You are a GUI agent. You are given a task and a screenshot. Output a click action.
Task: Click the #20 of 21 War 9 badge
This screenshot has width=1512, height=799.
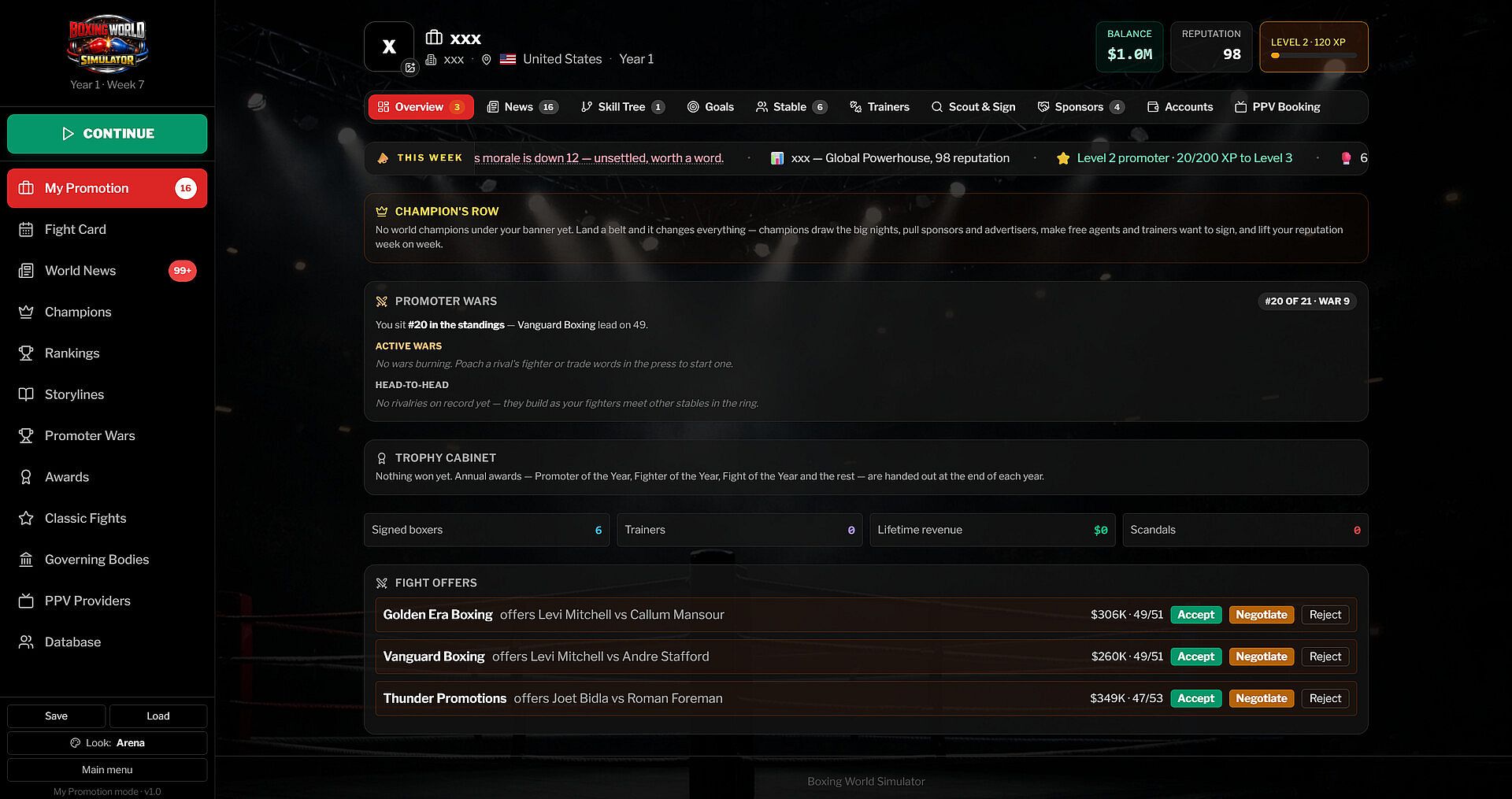pos(1307,301)
